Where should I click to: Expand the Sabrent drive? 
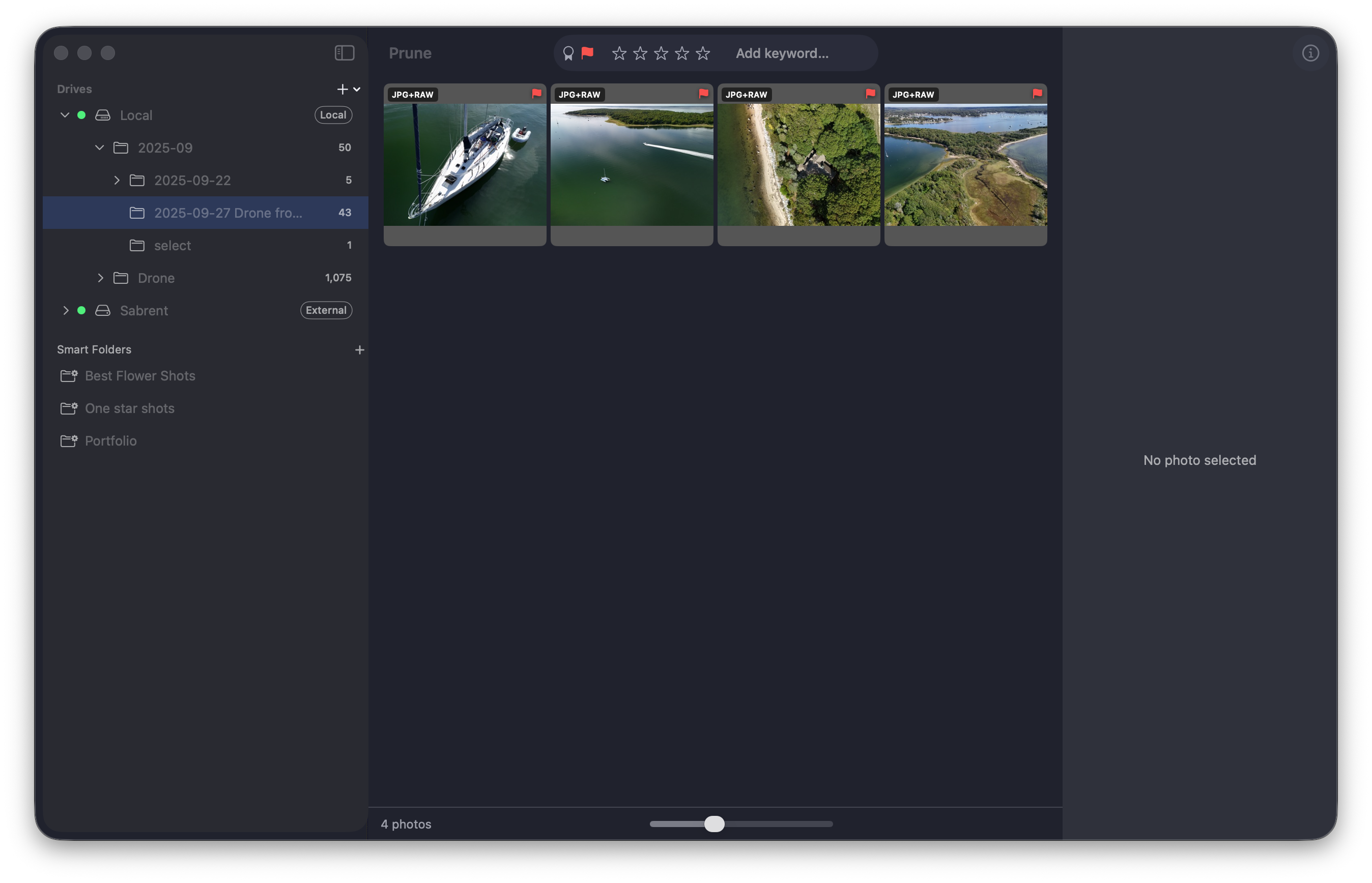point(65,310)
